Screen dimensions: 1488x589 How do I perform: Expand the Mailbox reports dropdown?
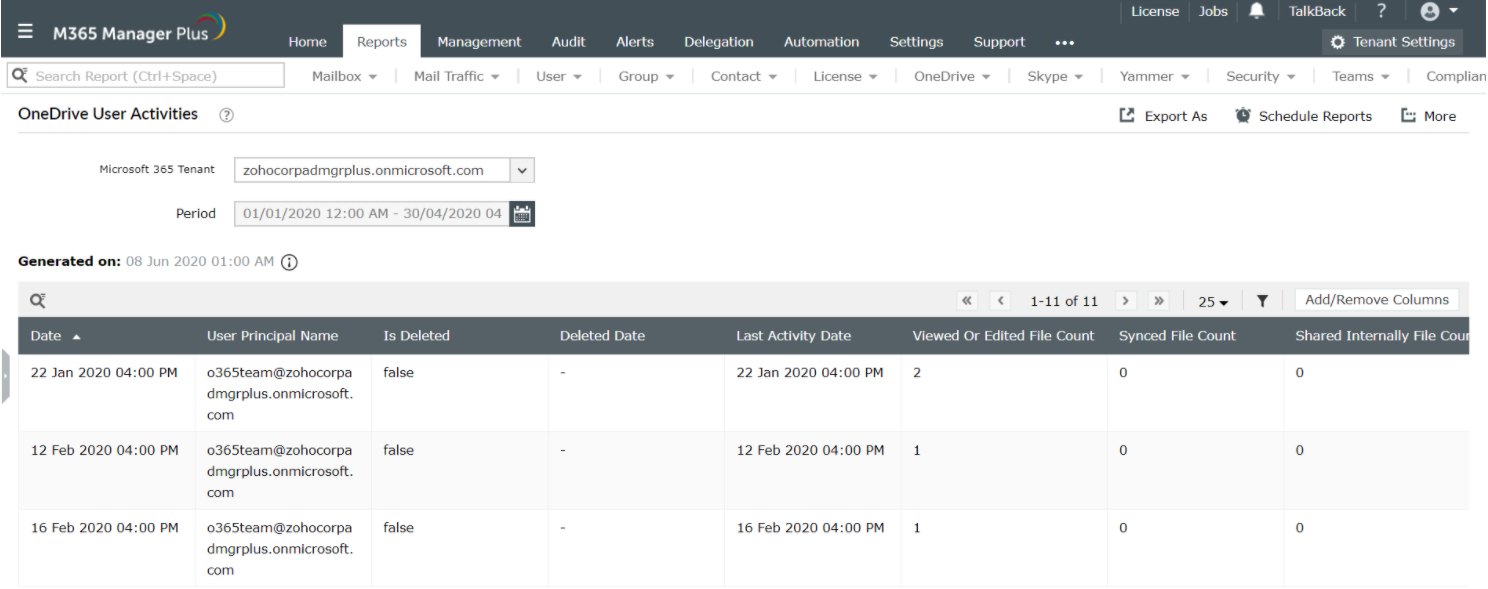(344, 76)
